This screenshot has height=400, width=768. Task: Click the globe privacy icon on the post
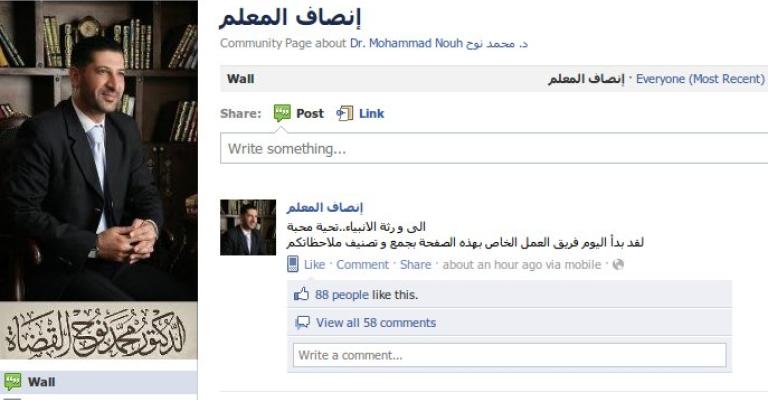tap(618, 264)
